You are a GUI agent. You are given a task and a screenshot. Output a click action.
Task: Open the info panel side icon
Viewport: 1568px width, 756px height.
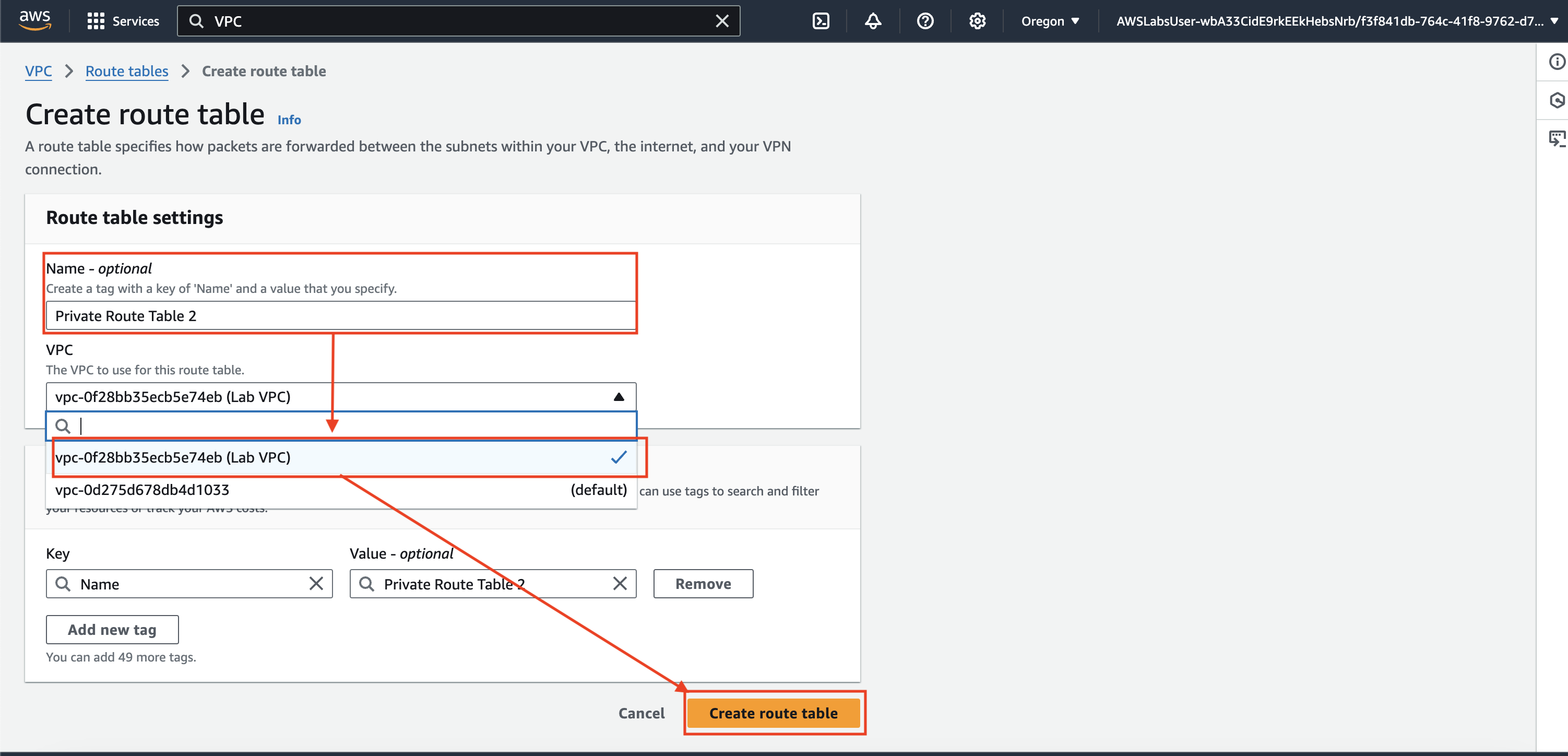tap(1556, 62)
